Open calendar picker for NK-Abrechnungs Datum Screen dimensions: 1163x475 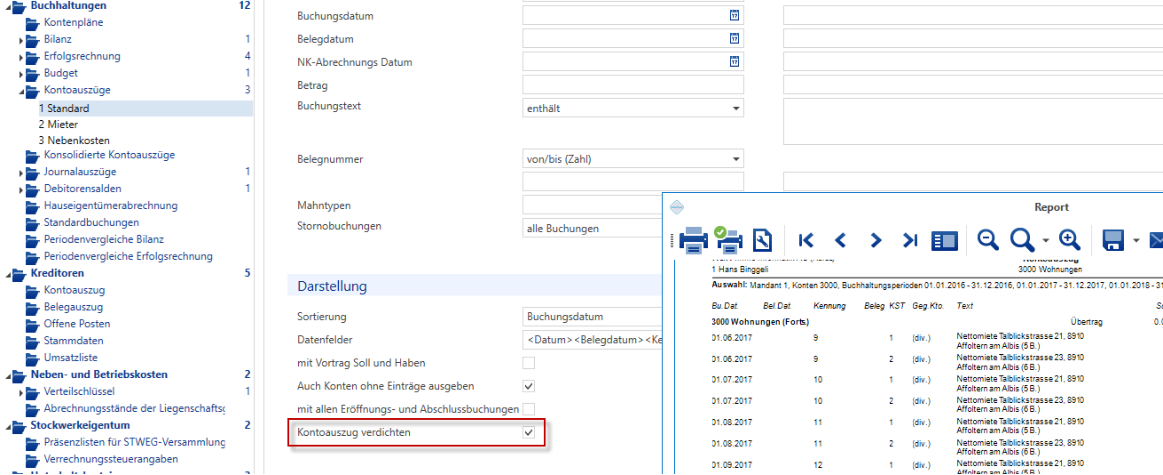click(x=734, y=62)
